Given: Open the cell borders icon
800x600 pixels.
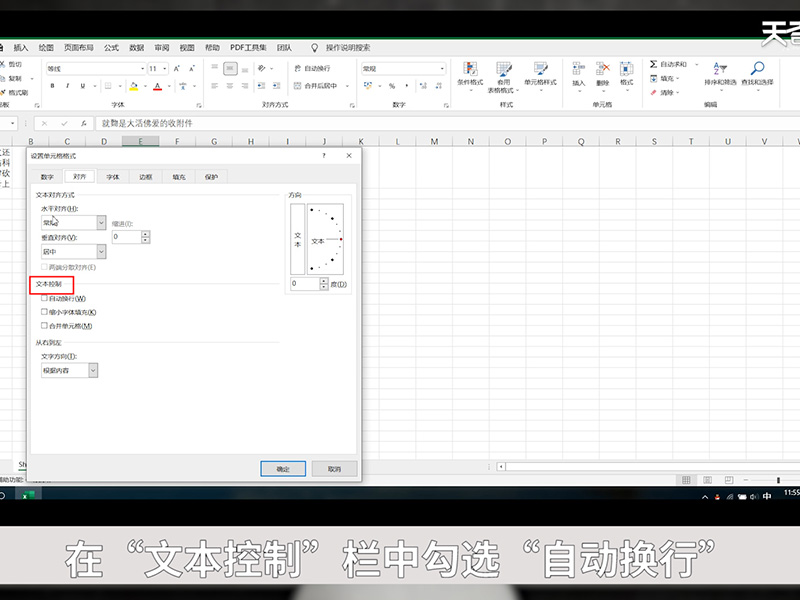Looking at the screenshot, I should 108,86.
